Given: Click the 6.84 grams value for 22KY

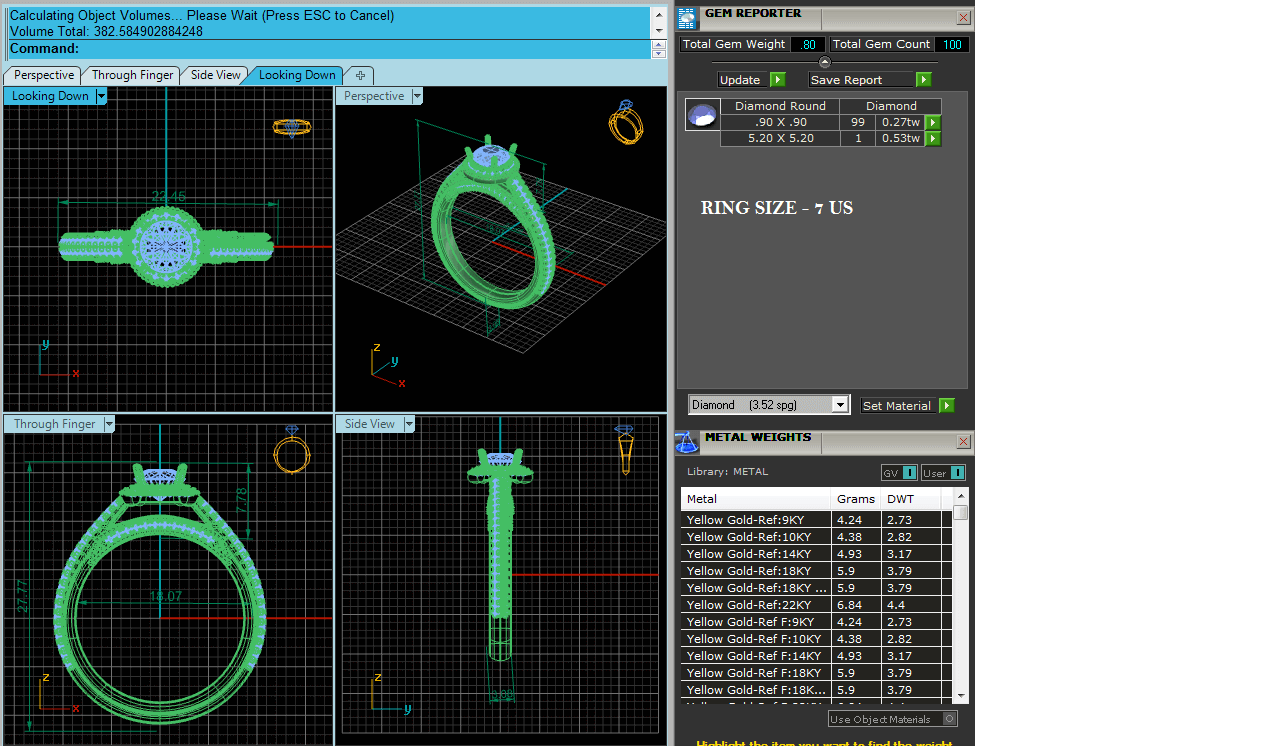Looking at the screenshot, I should (x=856, y=605).
